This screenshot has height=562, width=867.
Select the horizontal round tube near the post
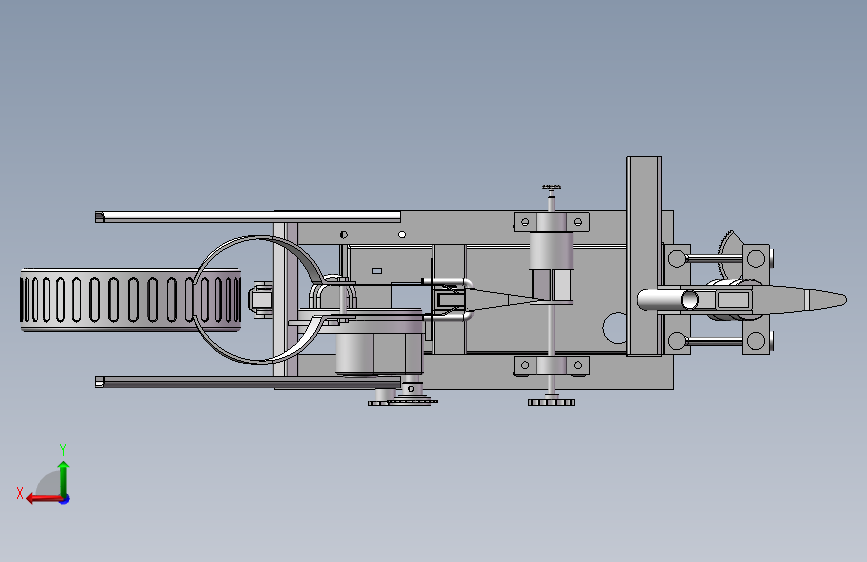click(x=667, y=300)
